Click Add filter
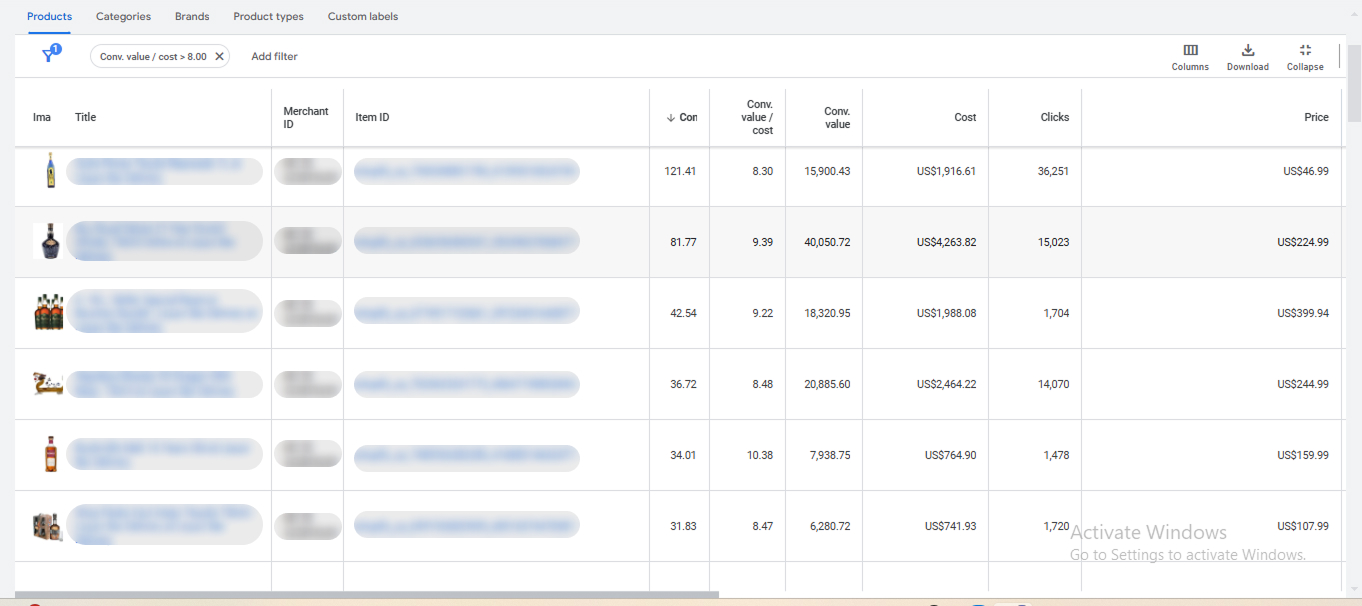 click(x=274, y=57)
